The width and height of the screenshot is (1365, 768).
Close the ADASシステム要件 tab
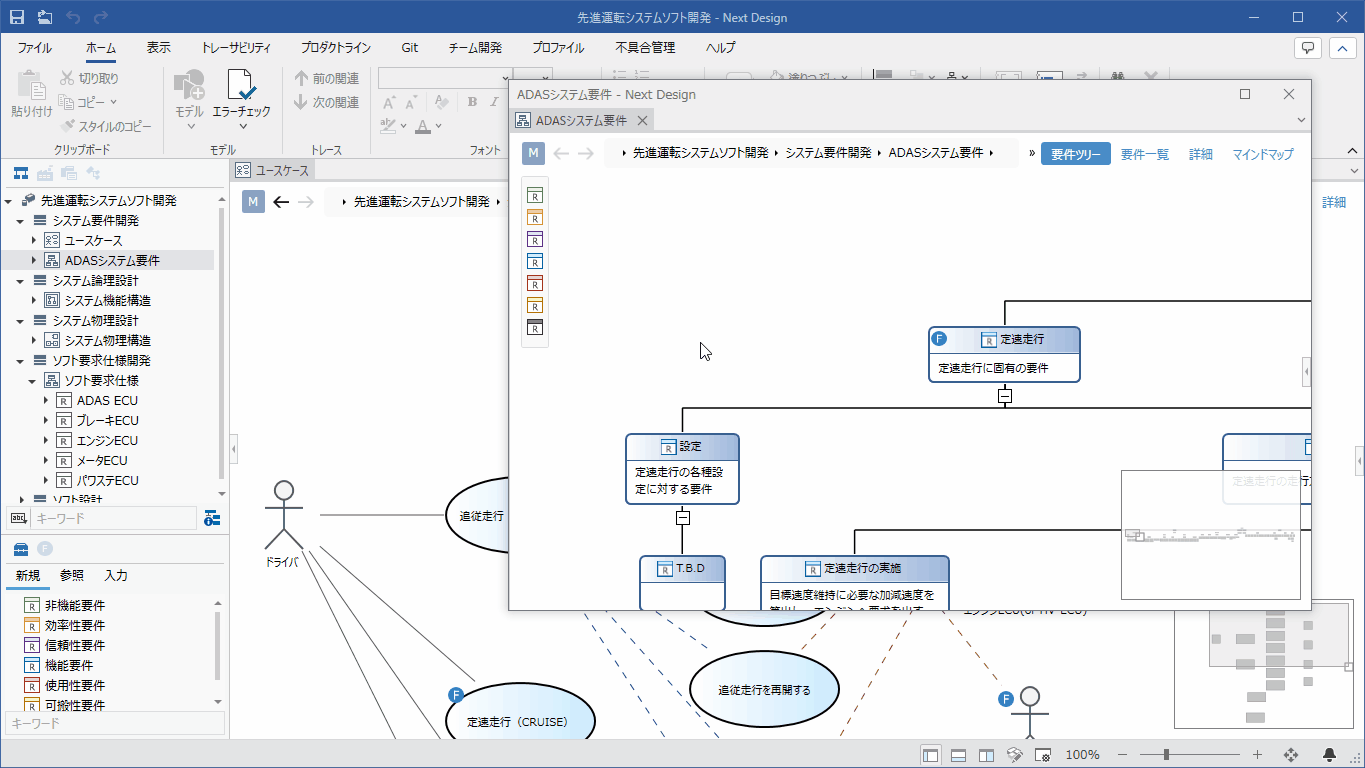click(643, 120)
